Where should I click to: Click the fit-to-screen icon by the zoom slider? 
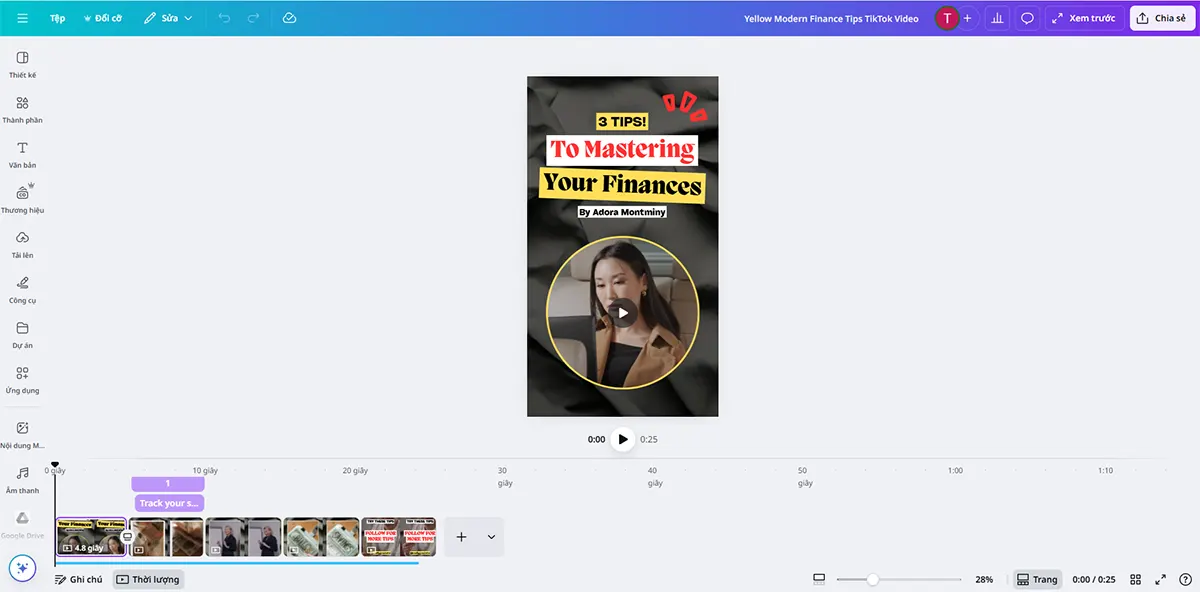pyautogui.click(x=819, y=579)
